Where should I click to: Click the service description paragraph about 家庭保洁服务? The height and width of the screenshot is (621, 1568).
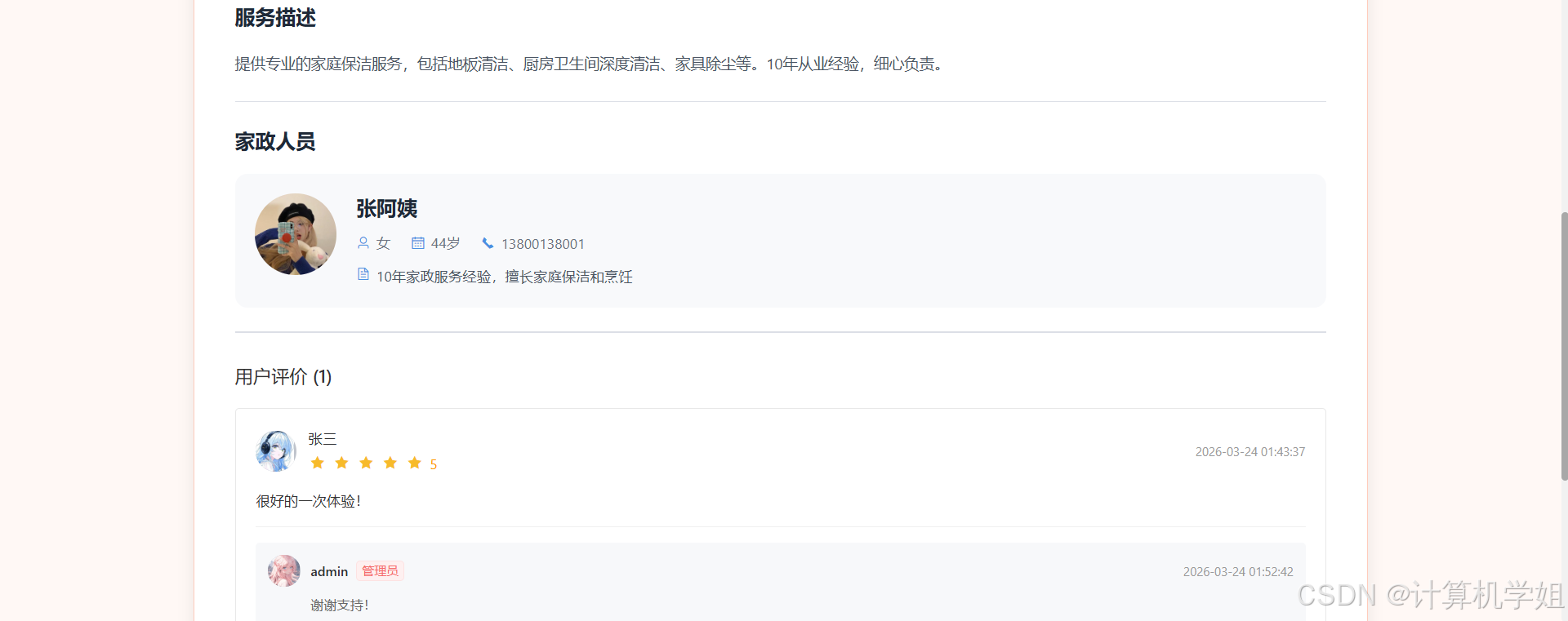pos(591,64)
